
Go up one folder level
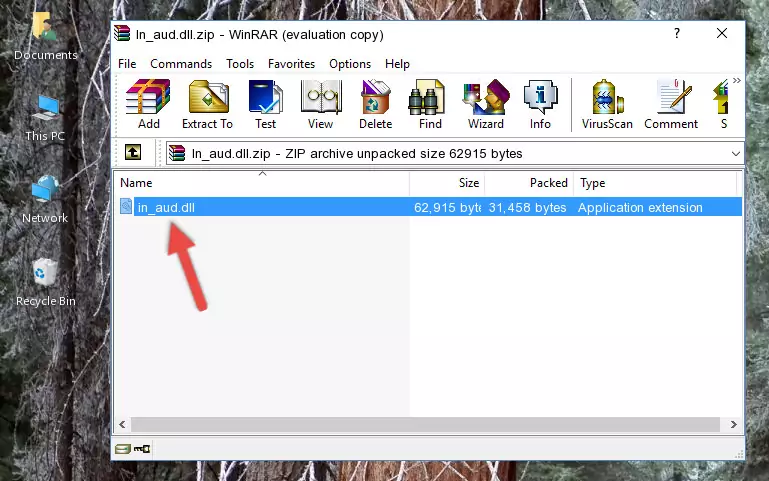point(133,152)
